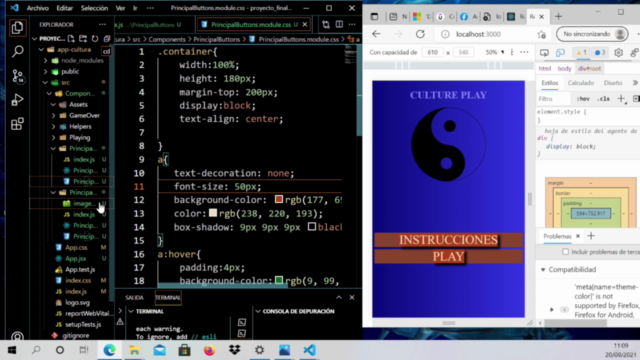Collapse the Compatibilidad section
Image resolution: width=640 pixels, height=360 pixels.
(543, 270)
